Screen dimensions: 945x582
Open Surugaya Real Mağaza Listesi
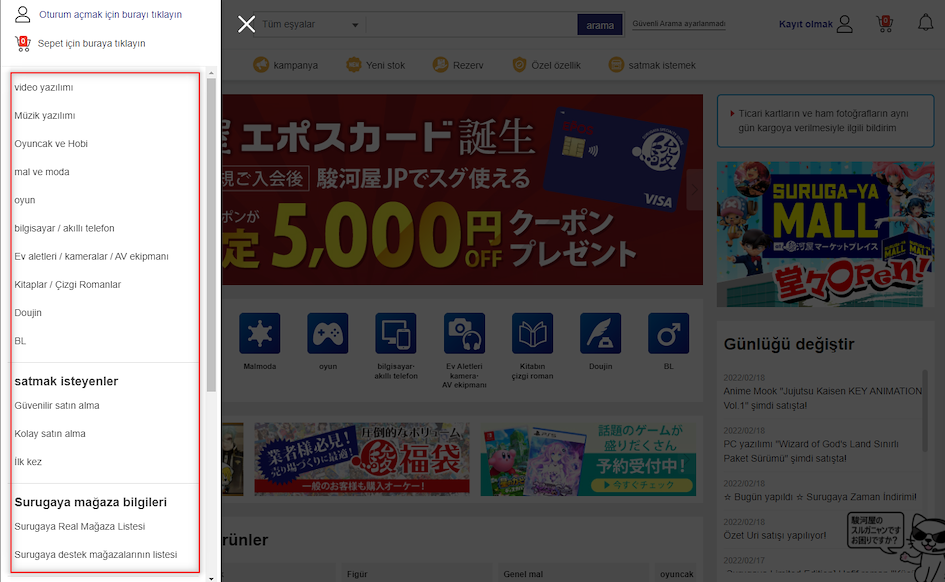coord(80,527)
